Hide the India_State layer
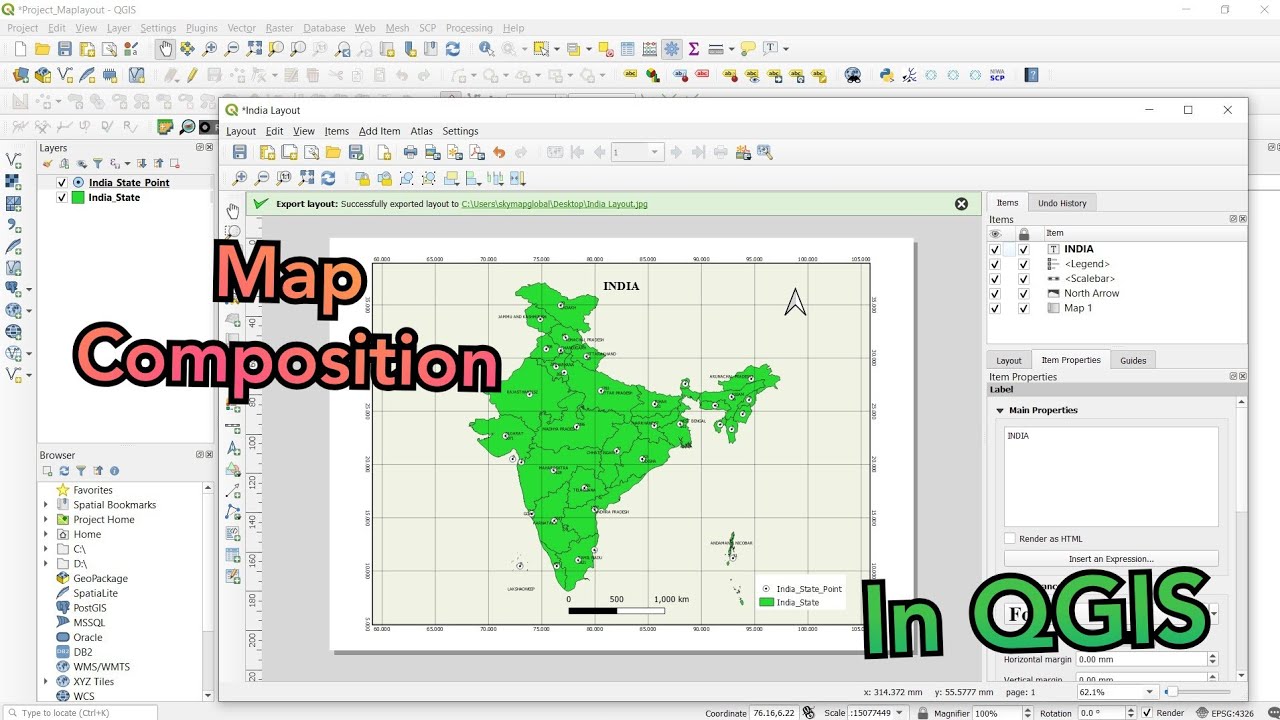The width and height of the screenshot is (1280, 720). [61, 197]
